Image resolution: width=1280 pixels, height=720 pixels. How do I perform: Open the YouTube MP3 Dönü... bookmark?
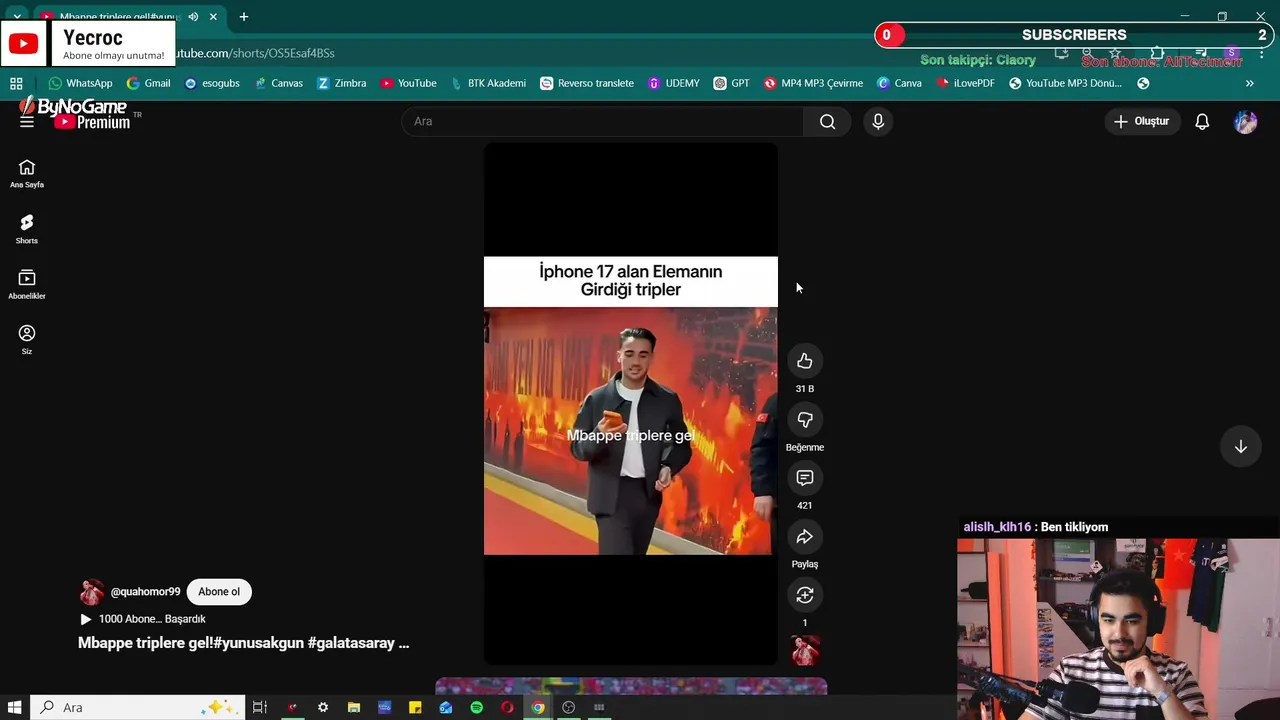point(1065,83)
